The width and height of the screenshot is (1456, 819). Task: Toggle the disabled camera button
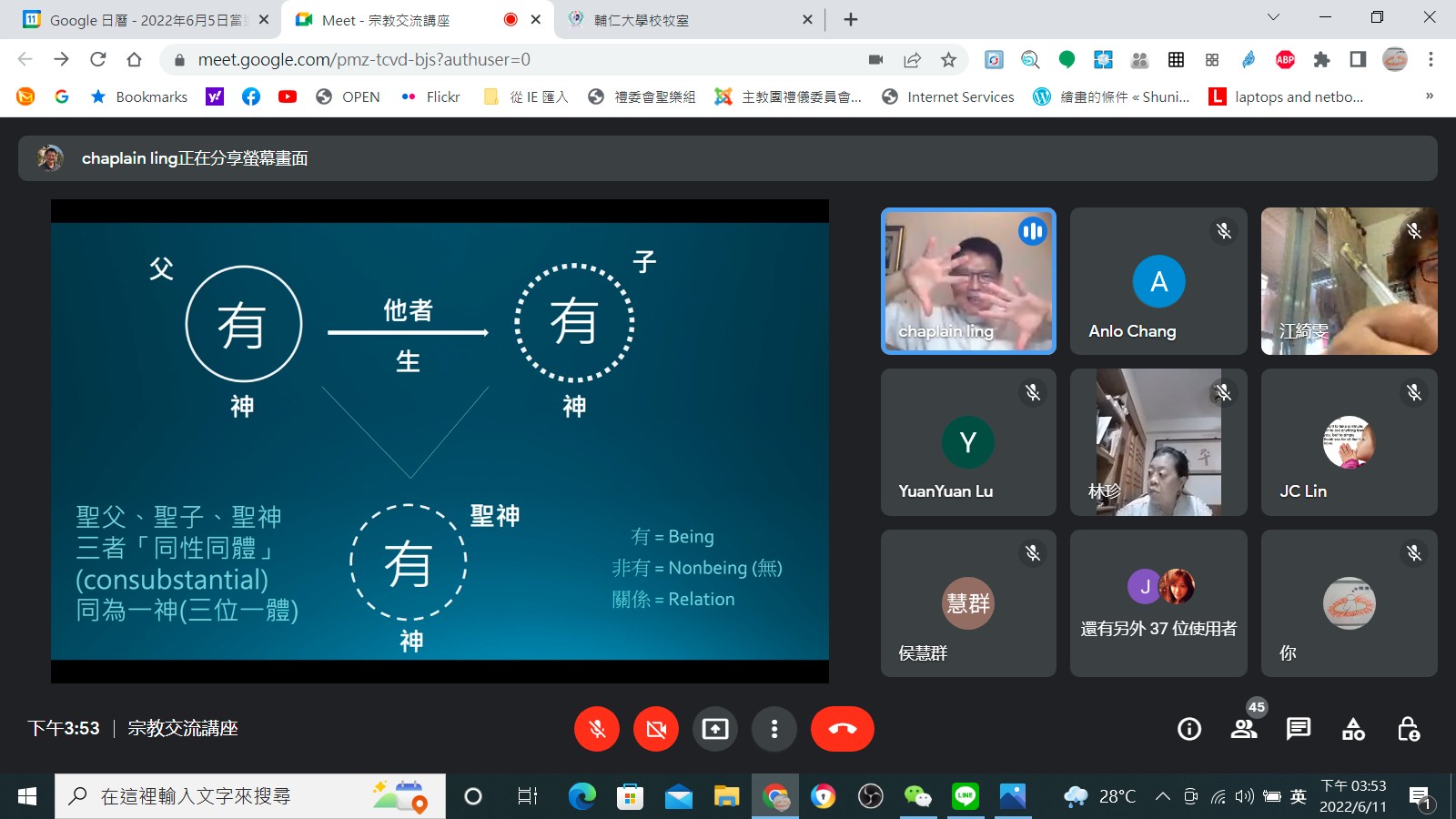(656, 729)
